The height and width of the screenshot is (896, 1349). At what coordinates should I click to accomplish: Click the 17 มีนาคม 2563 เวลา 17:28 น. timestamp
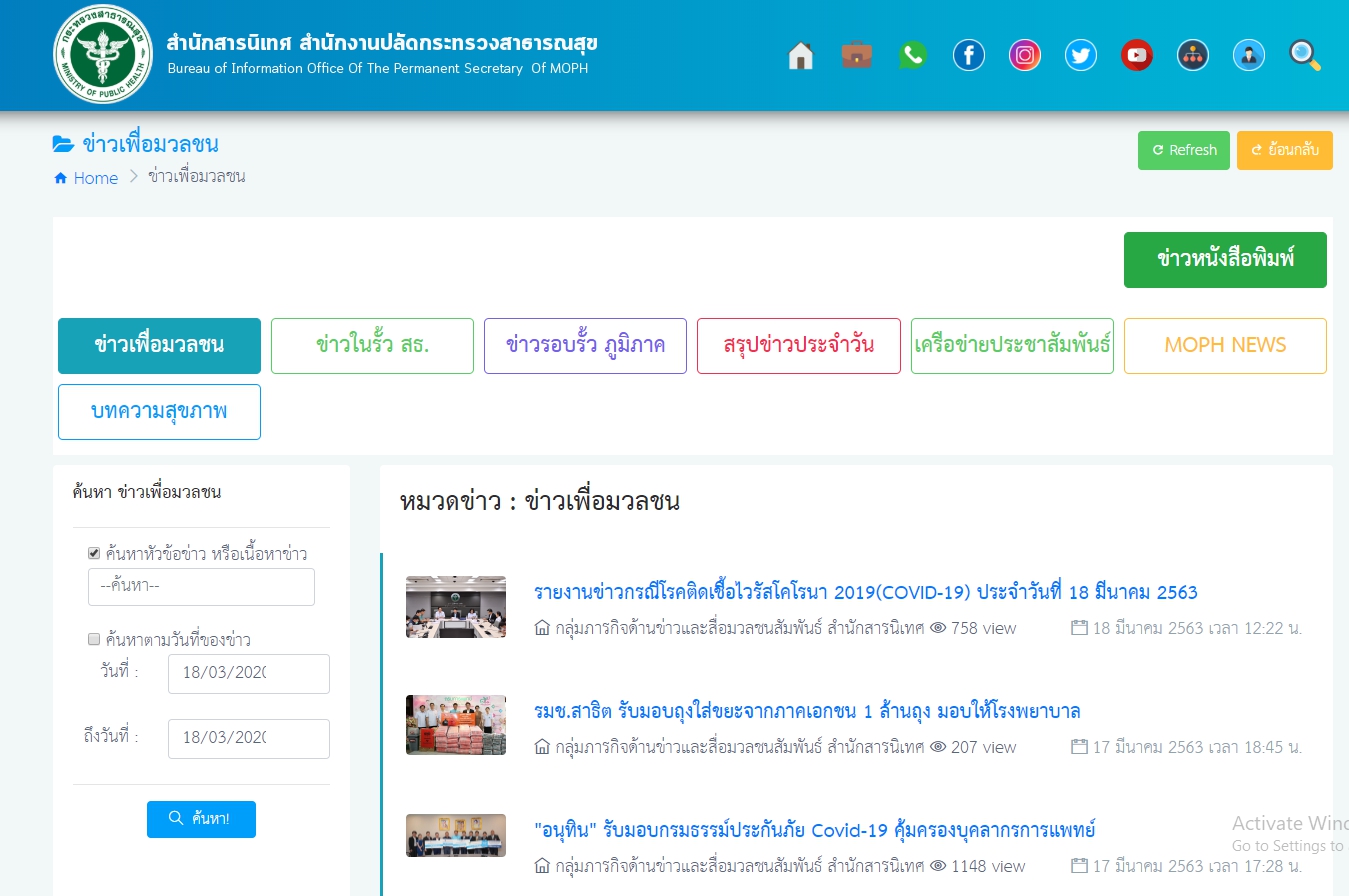click(x=1197, y=866)
